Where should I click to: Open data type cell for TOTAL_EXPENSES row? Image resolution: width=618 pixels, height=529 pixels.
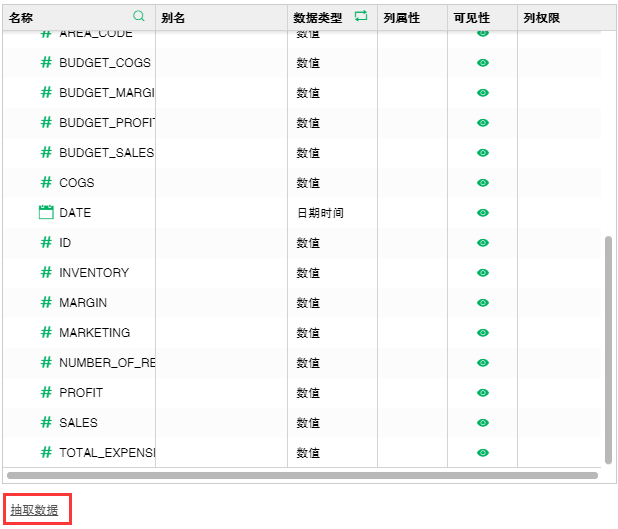coord(331,453)
